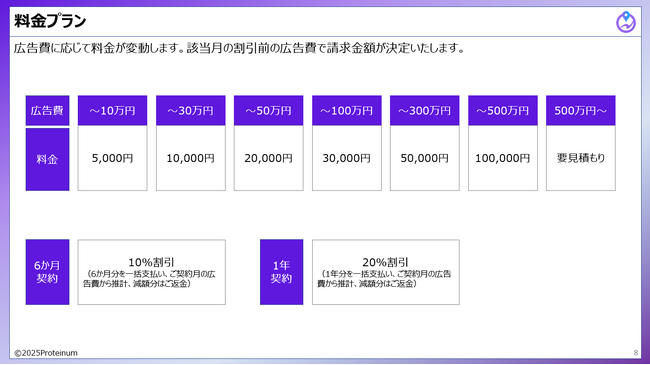
Task: Select the 料金 row header cell
Action: [x=47, y=159]
